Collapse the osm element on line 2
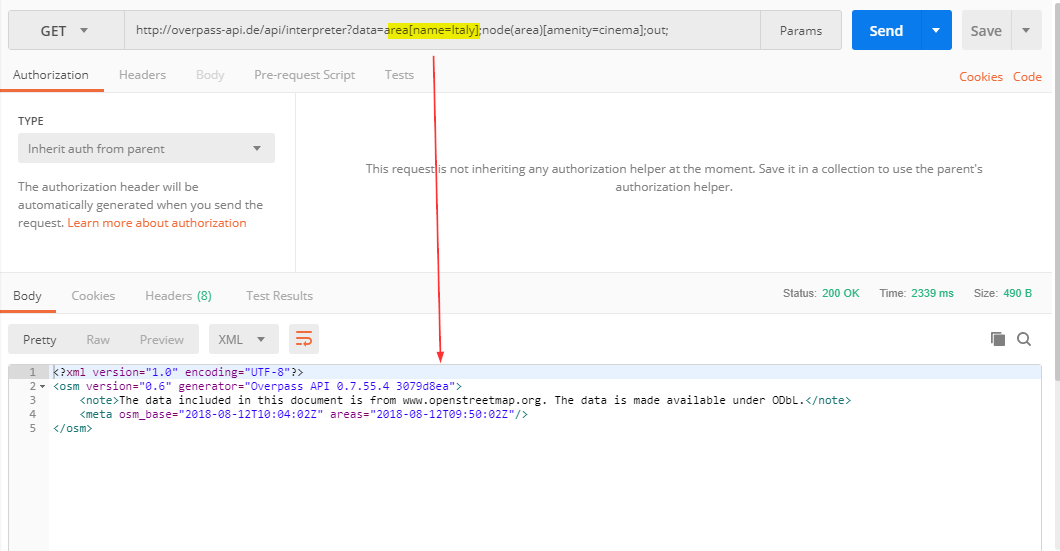This screenshot has width=1060, height=551. point(43,387)
